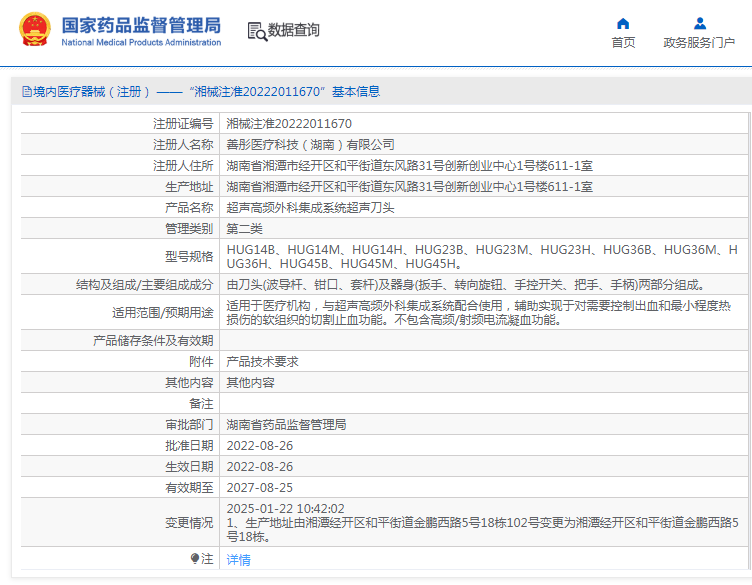Click the 型号规格 row label
The width and height of the screenshot is (752, 585).
pyautogui.click(x=189, y=257)
